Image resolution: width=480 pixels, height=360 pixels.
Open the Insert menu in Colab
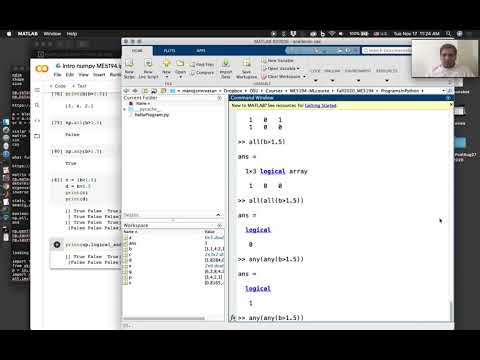point(99,75)
